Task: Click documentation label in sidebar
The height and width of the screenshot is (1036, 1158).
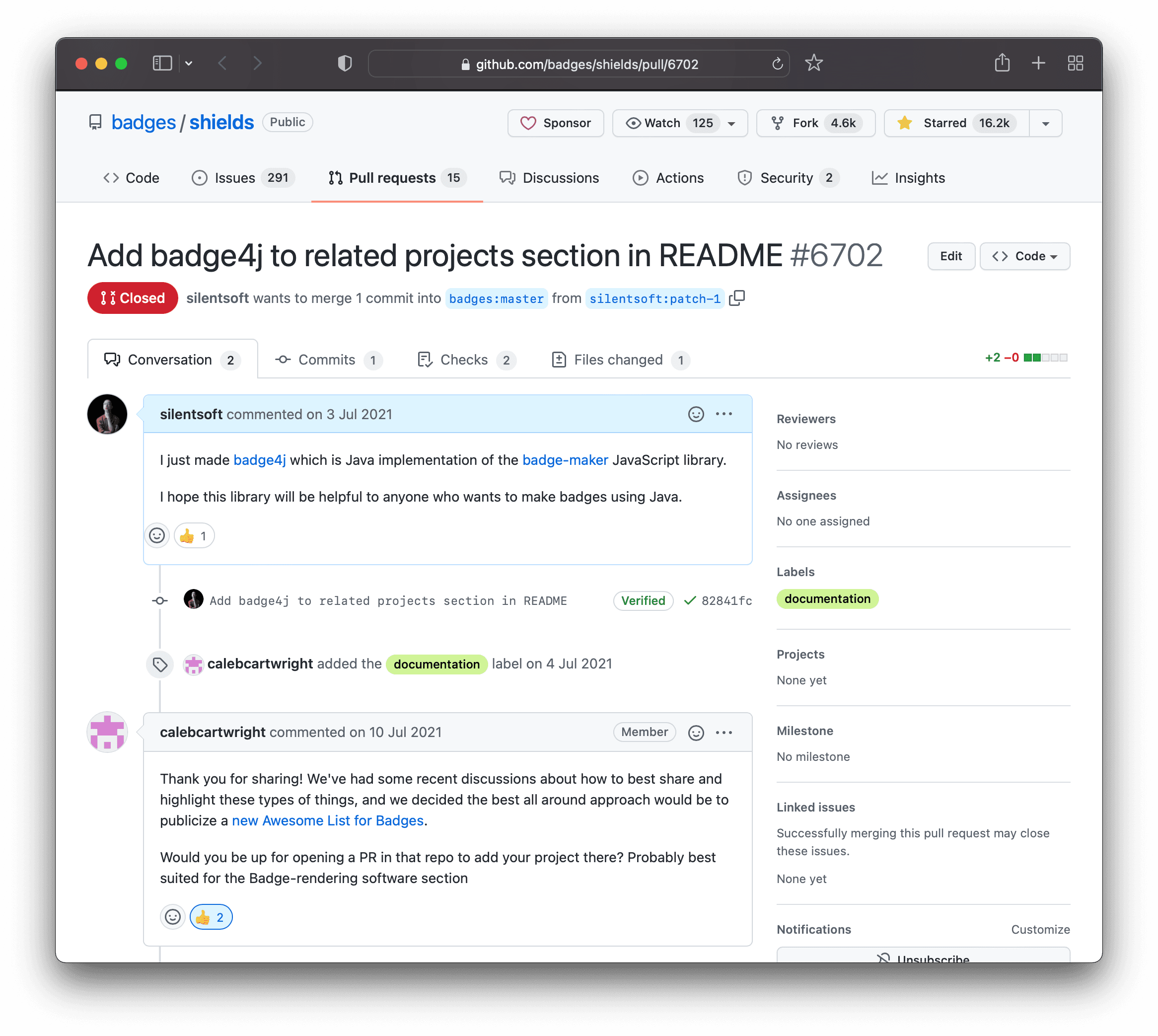Action: coord(827,598)
